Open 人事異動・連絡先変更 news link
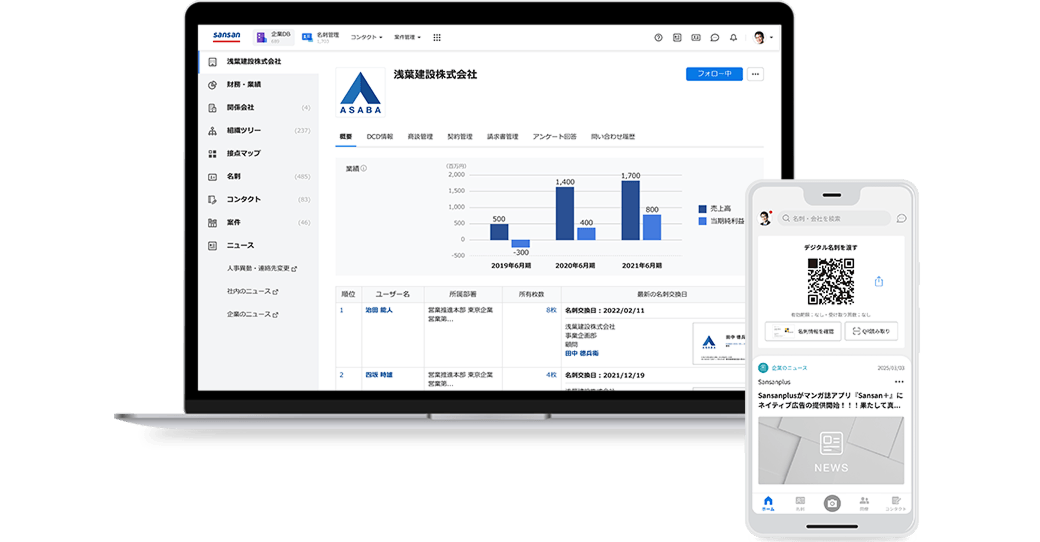The image size is (1040, 542). pos(261,268)
